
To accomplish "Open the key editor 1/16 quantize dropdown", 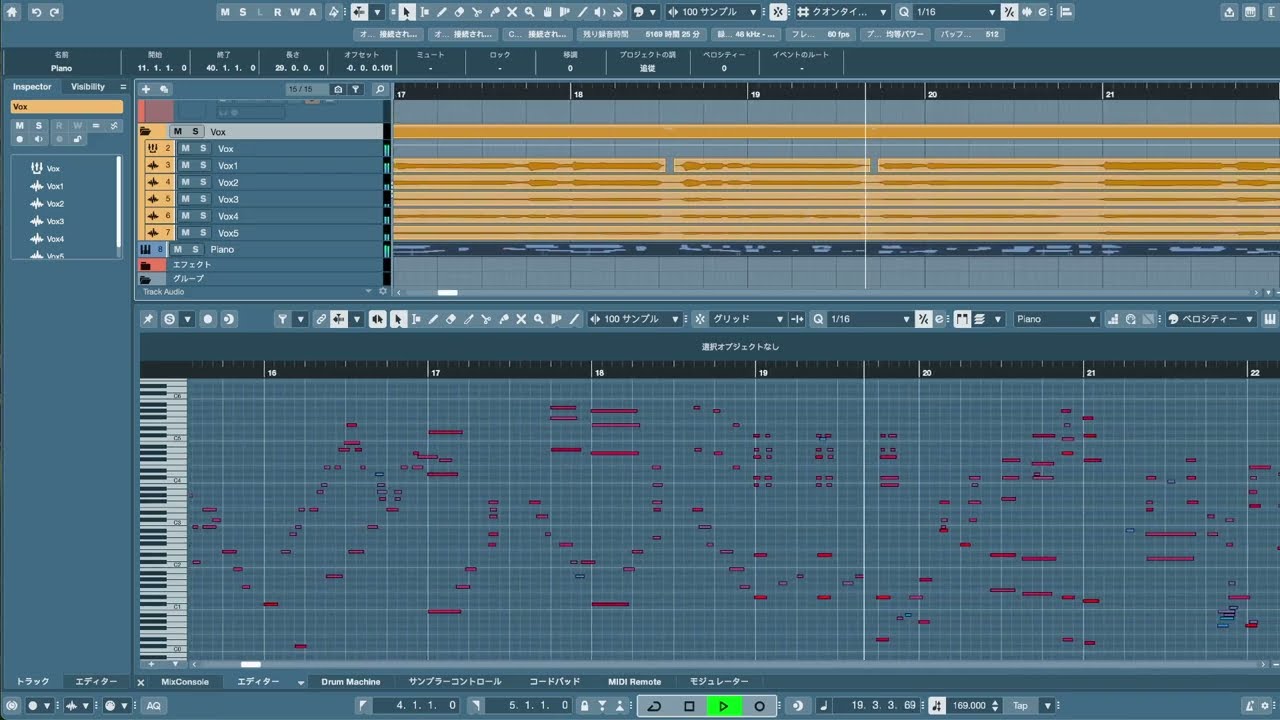I will coord(870,319).
